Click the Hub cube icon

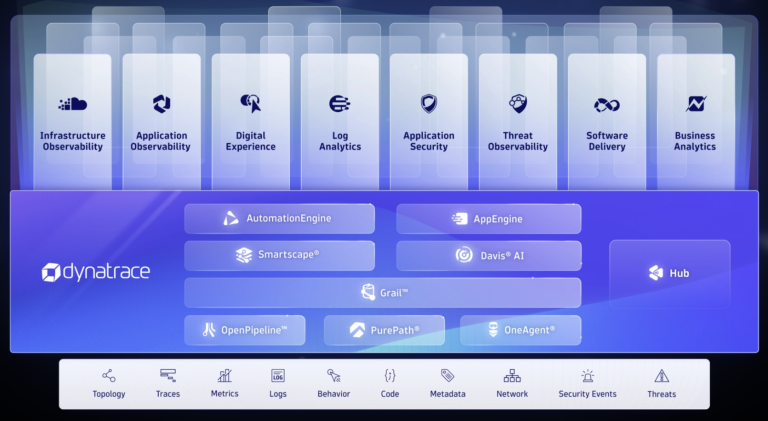coord(656,273)
